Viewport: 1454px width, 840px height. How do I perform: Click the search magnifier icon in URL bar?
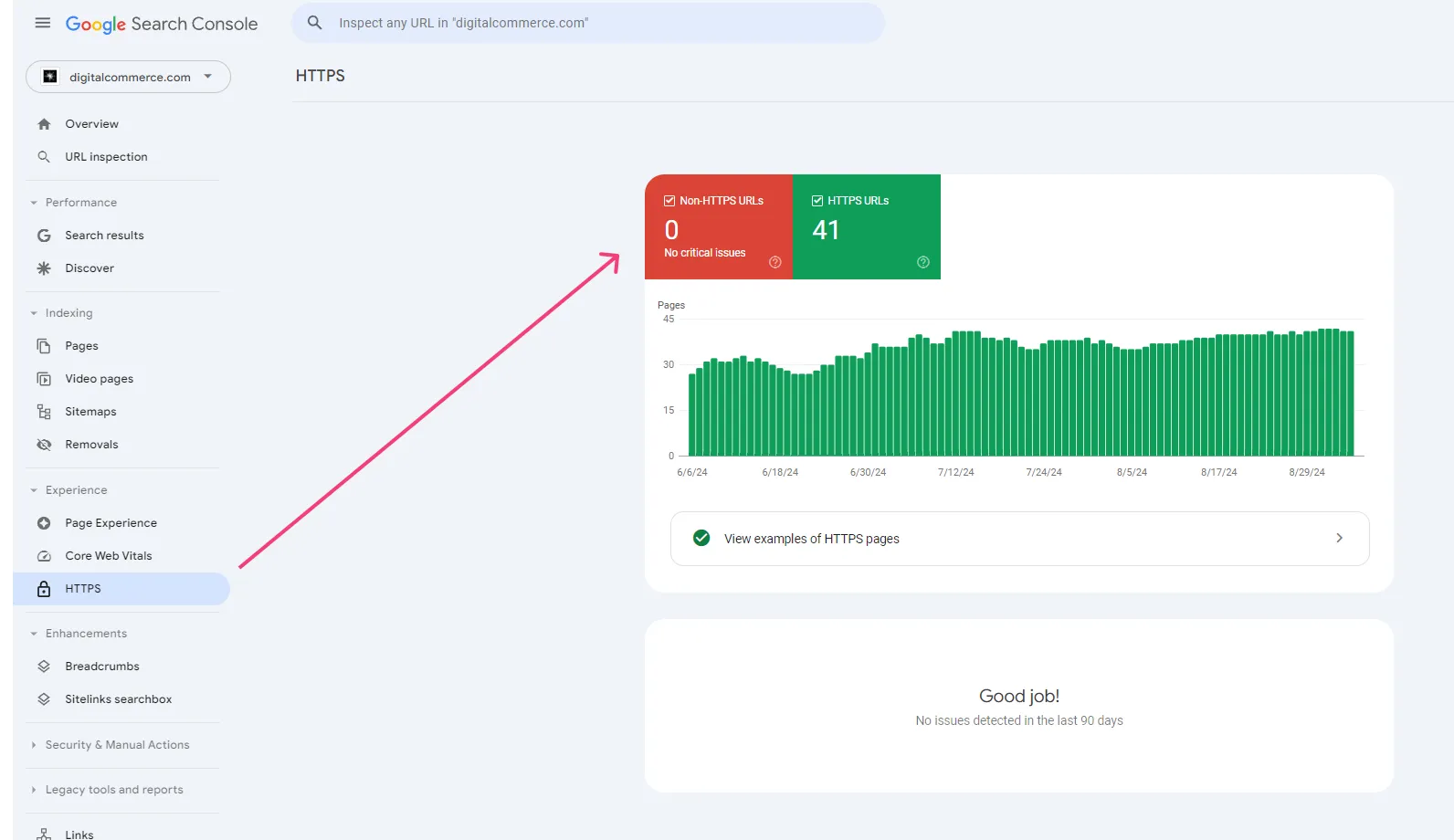tap(315, 23)
